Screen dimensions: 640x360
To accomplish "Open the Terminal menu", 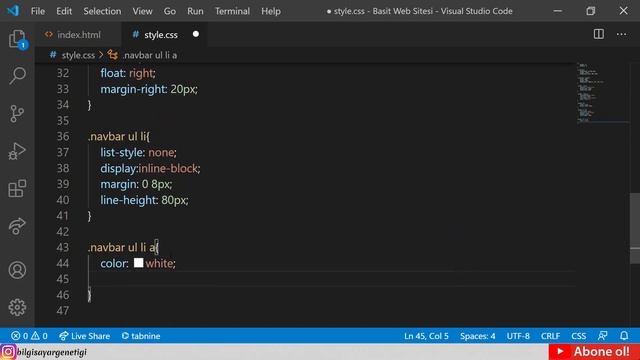I will pos(232,11).
